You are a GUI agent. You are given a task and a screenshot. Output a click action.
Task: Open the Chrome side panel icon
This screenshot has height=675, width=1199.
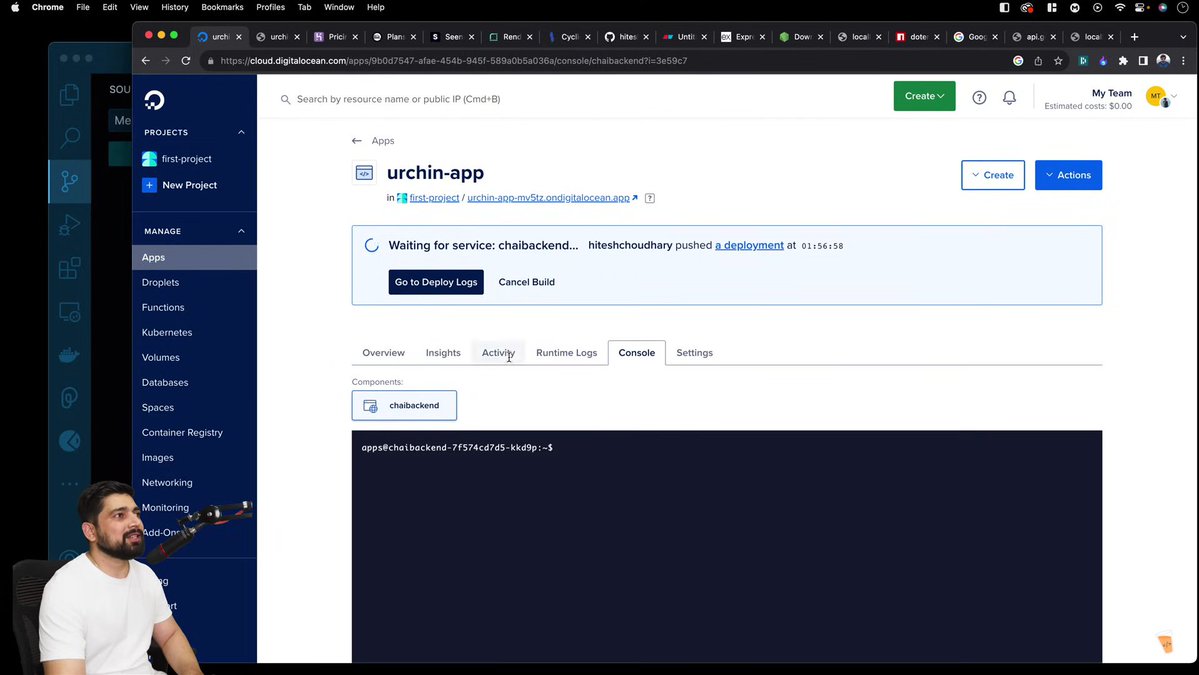point(1143,60)
